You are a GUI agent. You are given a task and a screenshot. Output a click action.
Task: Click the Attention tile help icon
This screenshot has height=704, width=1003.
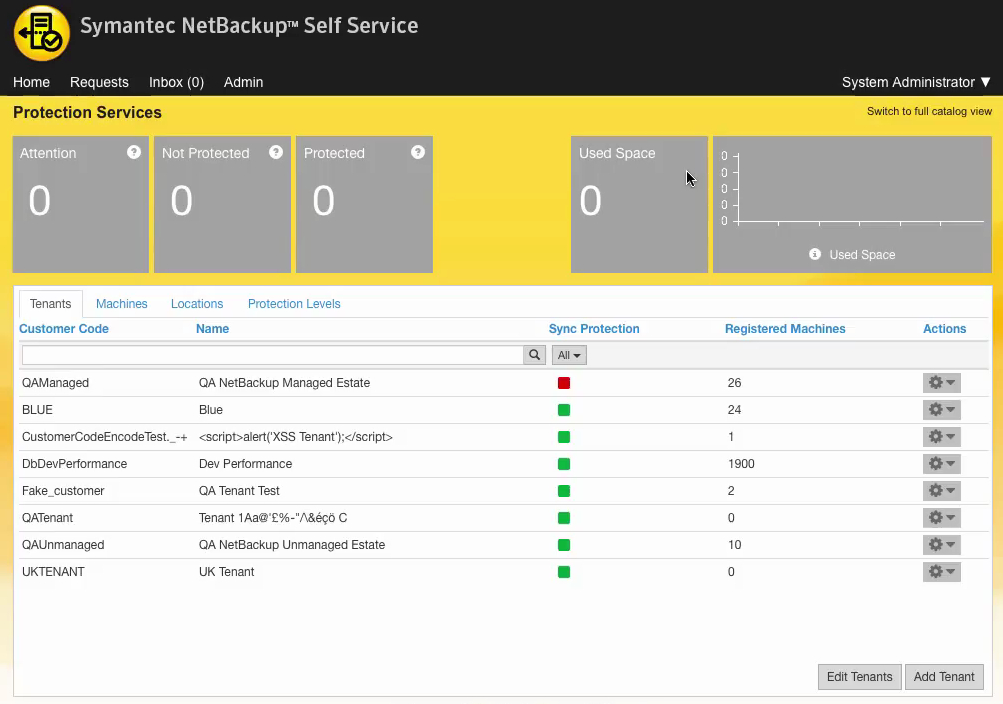pos(134,152)
